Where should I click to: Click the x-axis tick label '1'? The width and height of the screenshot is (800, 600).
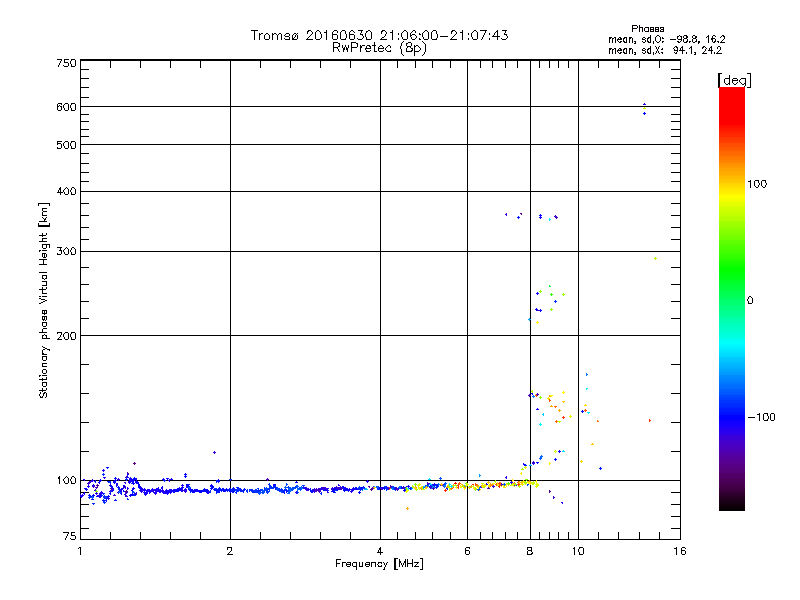click(80, 551)
